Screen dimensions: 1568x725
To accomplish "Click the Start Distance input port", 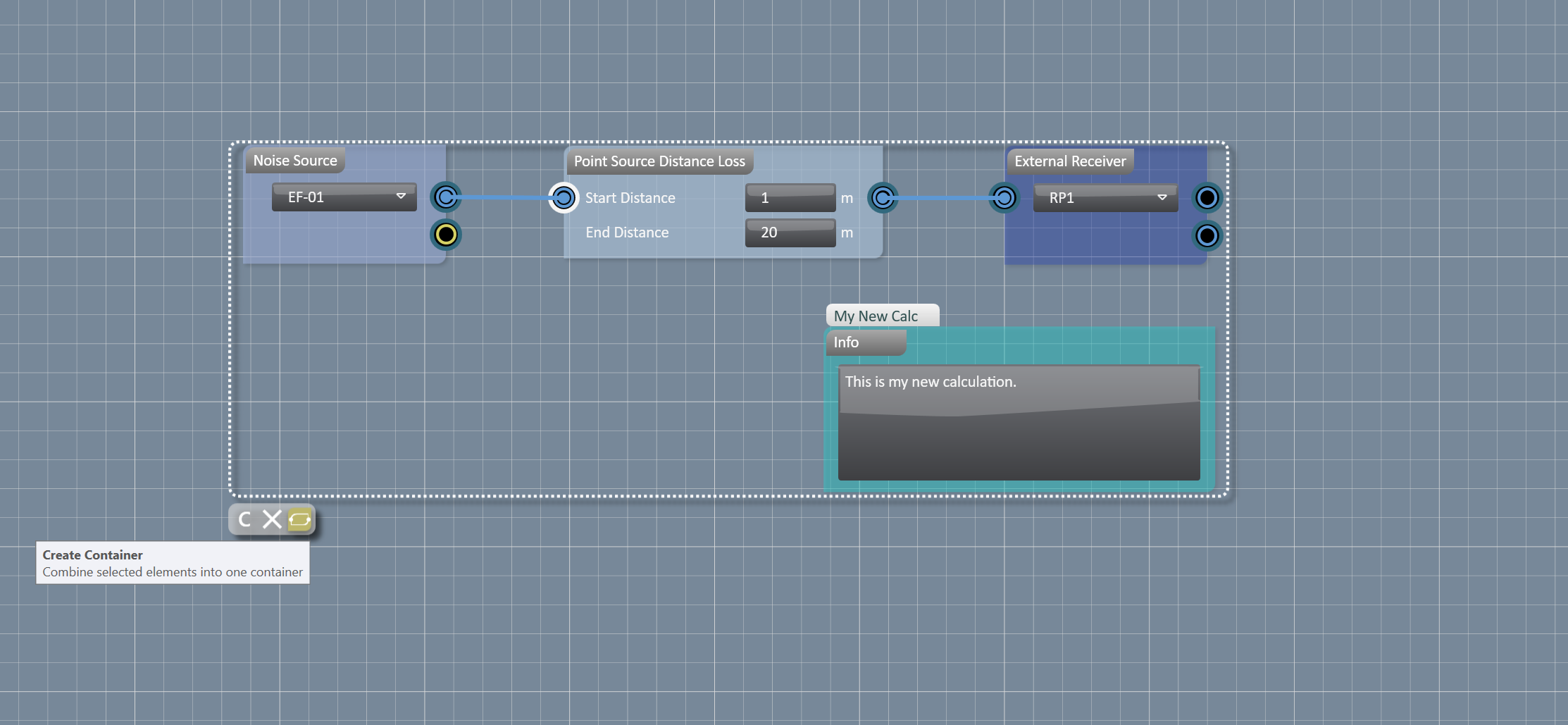I will tap(563, 198).
